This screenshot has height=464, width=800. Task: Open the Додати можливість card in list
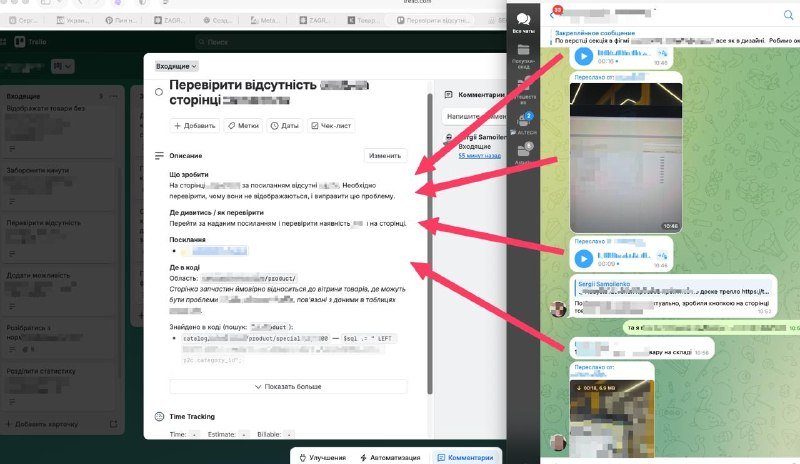click(x=59, y=290)
